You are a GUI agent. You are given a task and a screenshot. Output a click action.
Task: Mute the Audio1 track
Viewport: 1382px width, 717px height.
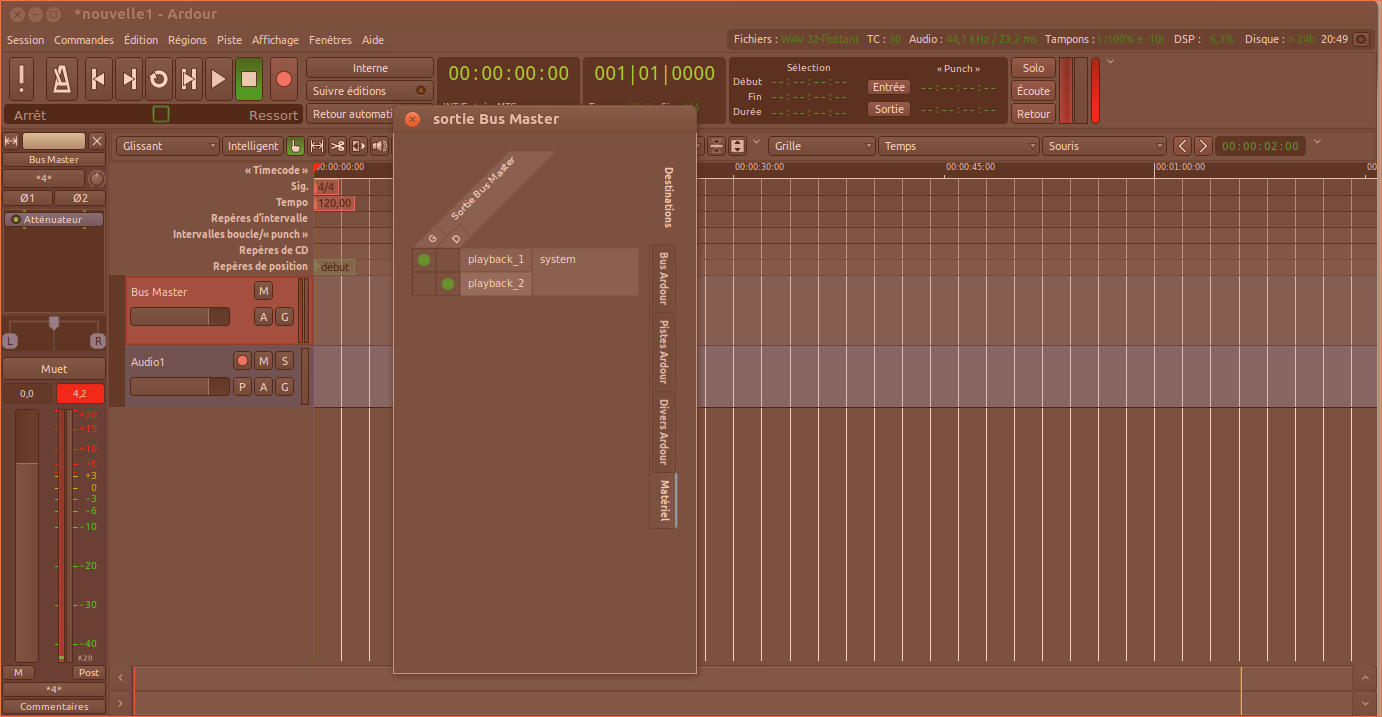coord(263,361)
